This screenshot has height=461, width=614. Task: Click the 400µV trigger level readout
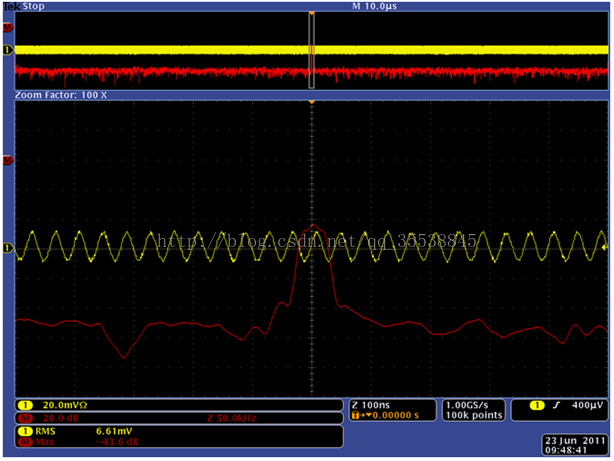point(587,405)
